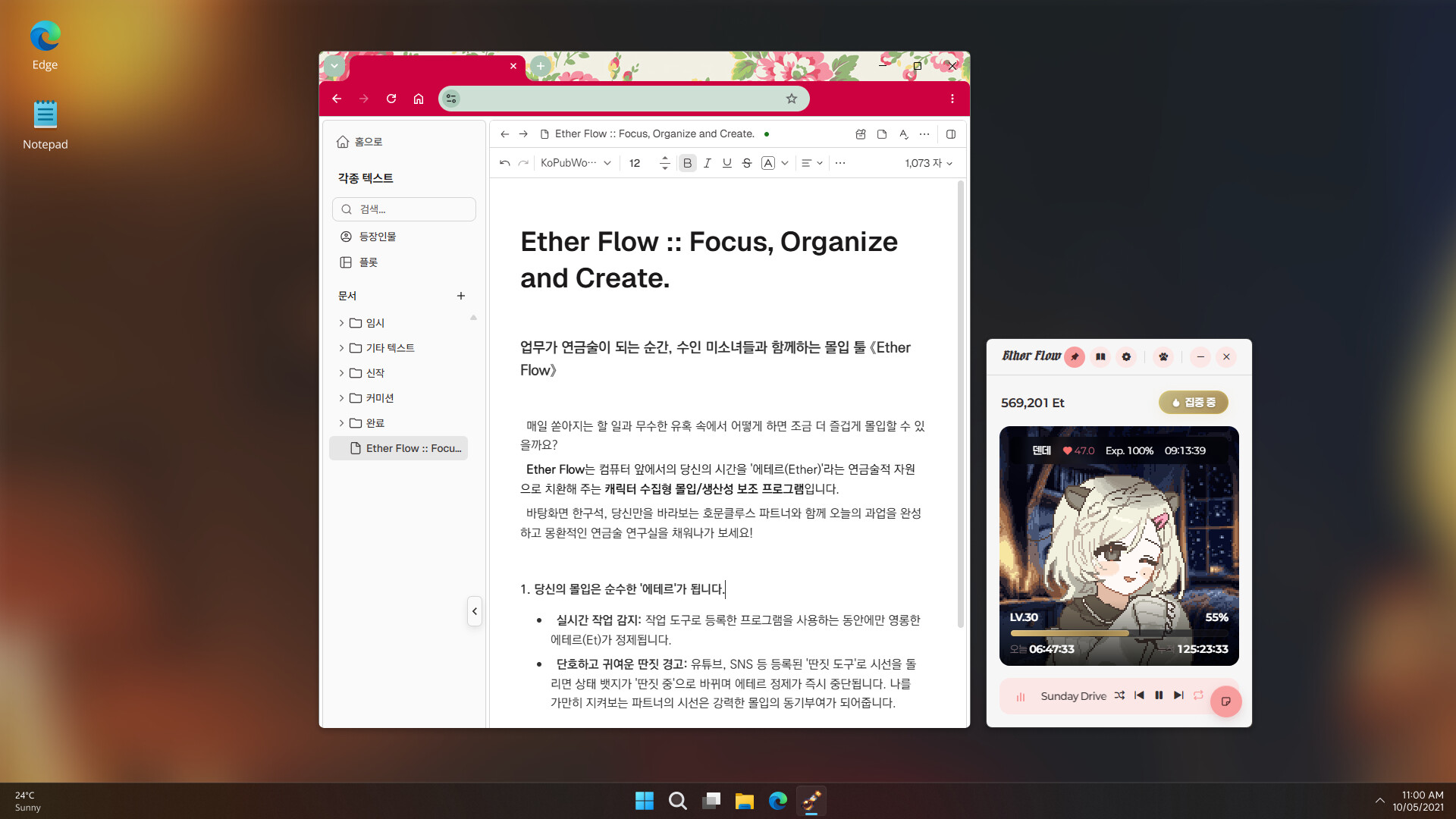This screenshot has height=819, width=1456.
Task: Toggle underline formatting
Action: (x=727, y=163)
